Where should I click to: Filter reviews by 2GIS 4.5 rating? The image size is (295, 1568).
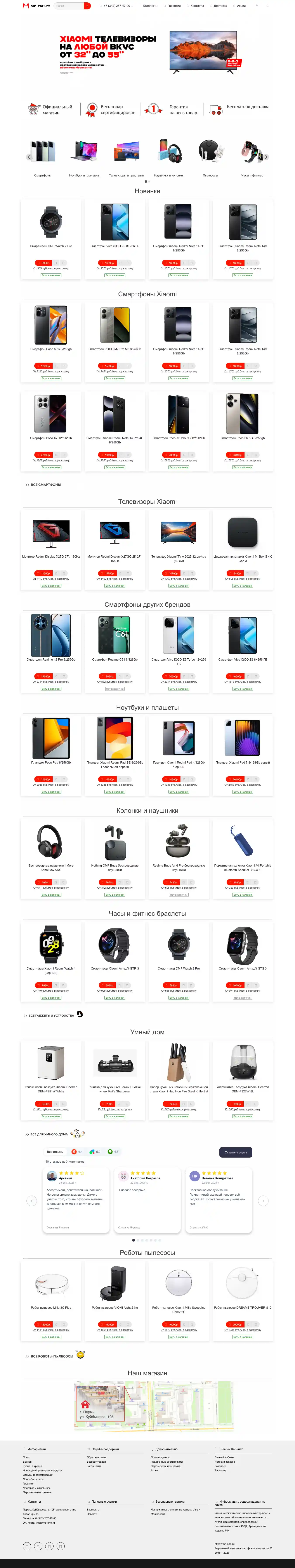113,1152
